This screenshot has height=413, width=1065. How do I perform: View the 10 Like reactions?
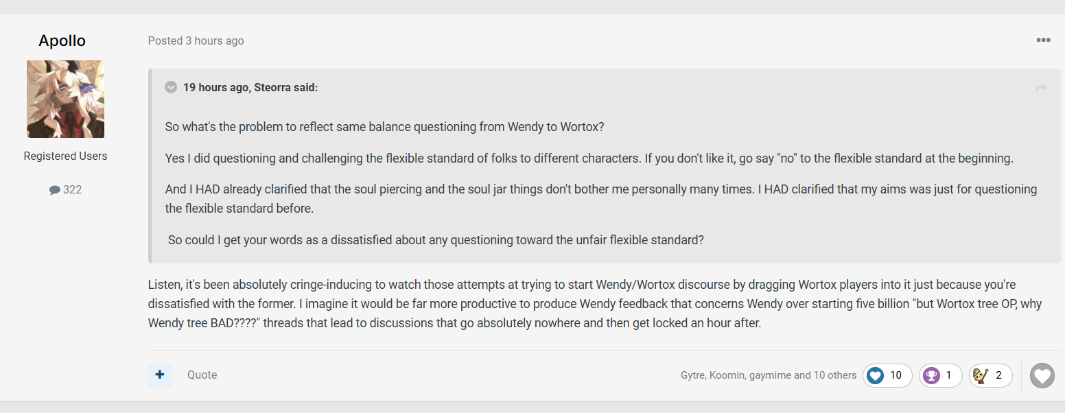pos(885,376)
